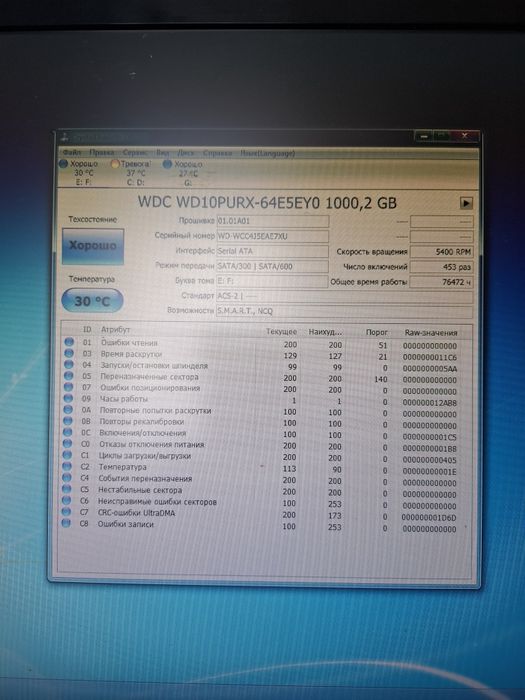The image size is (525, 700).
Task: Click the Порог column header
Action: (x=376, y=333)
